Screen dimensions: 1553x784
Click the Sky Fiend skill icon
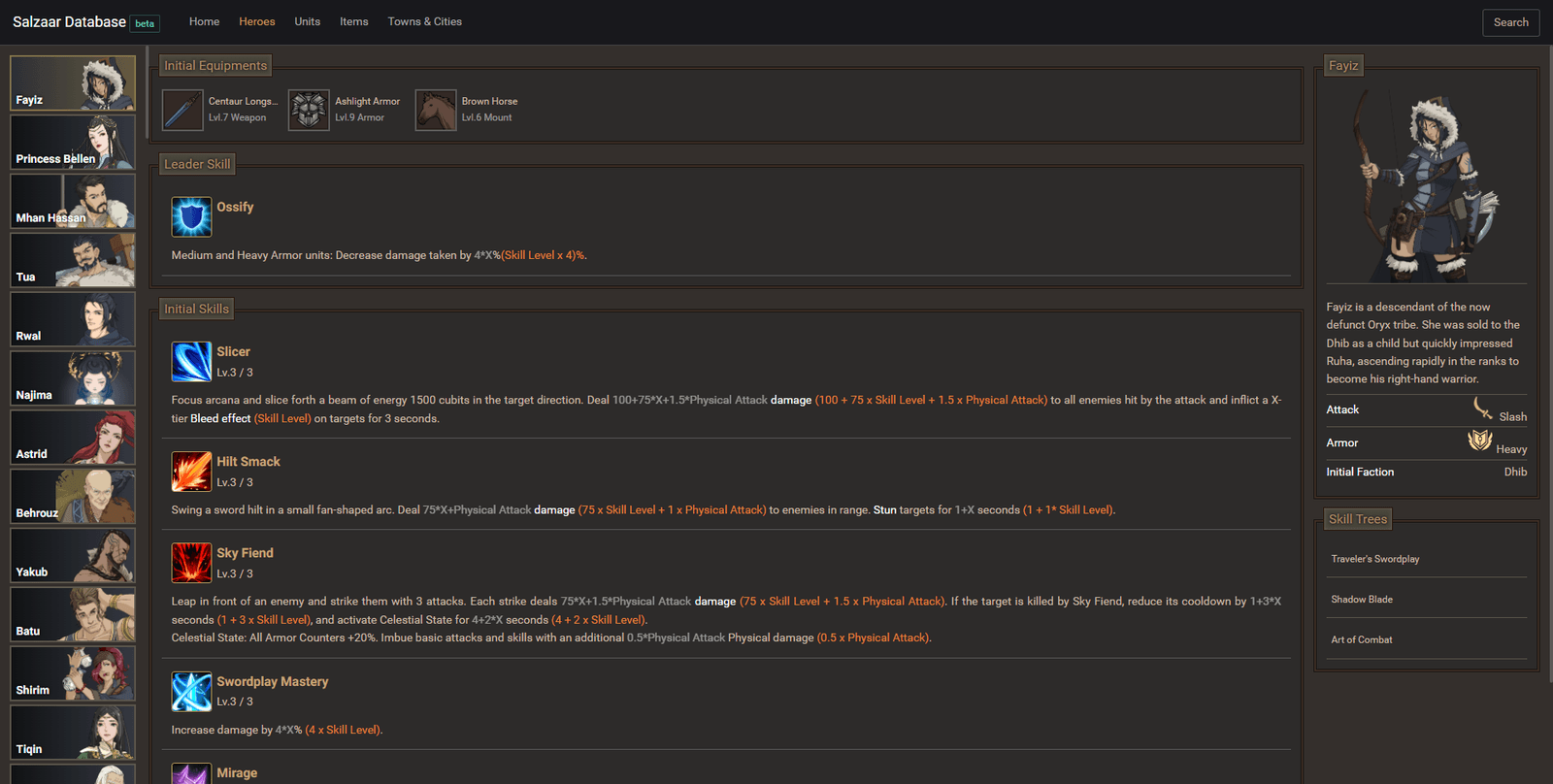pos(191,563)
